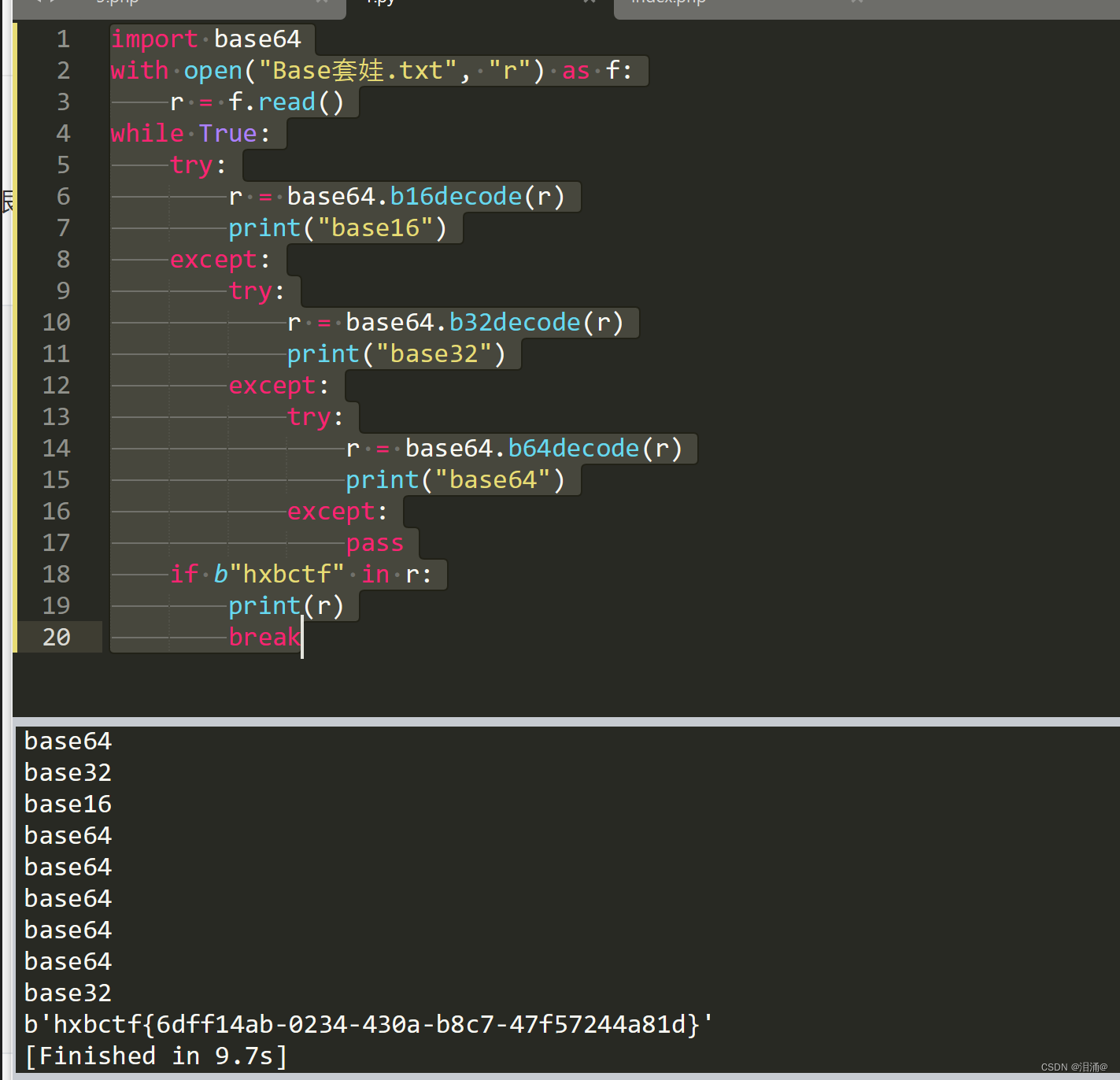Click the "Base套娃.txt" filename string
The image size is (1120, 1080).
point(358,71)
